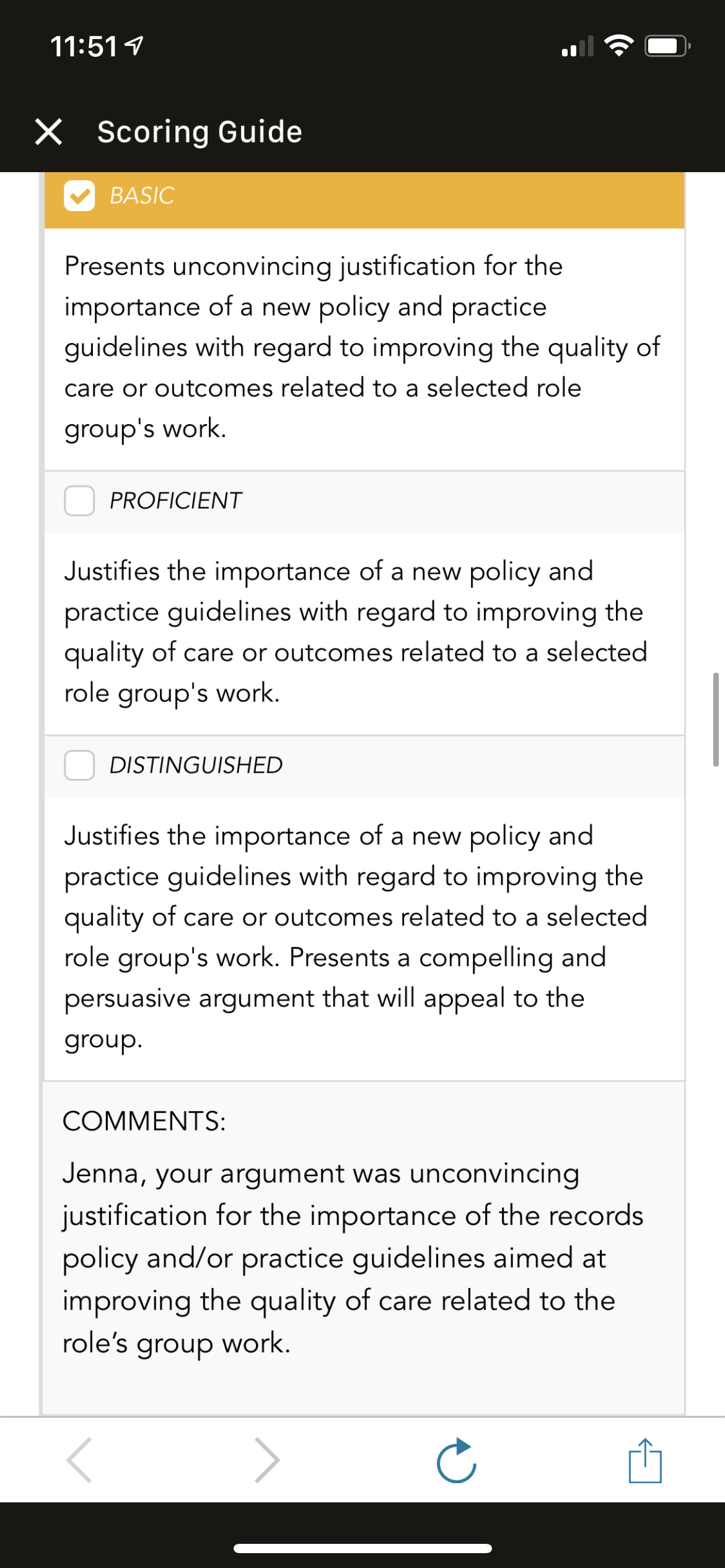The width and height of the screenshot is (725, 1568).
Task: Reload the page with the refresh icon
Action: pos(457,1460)
